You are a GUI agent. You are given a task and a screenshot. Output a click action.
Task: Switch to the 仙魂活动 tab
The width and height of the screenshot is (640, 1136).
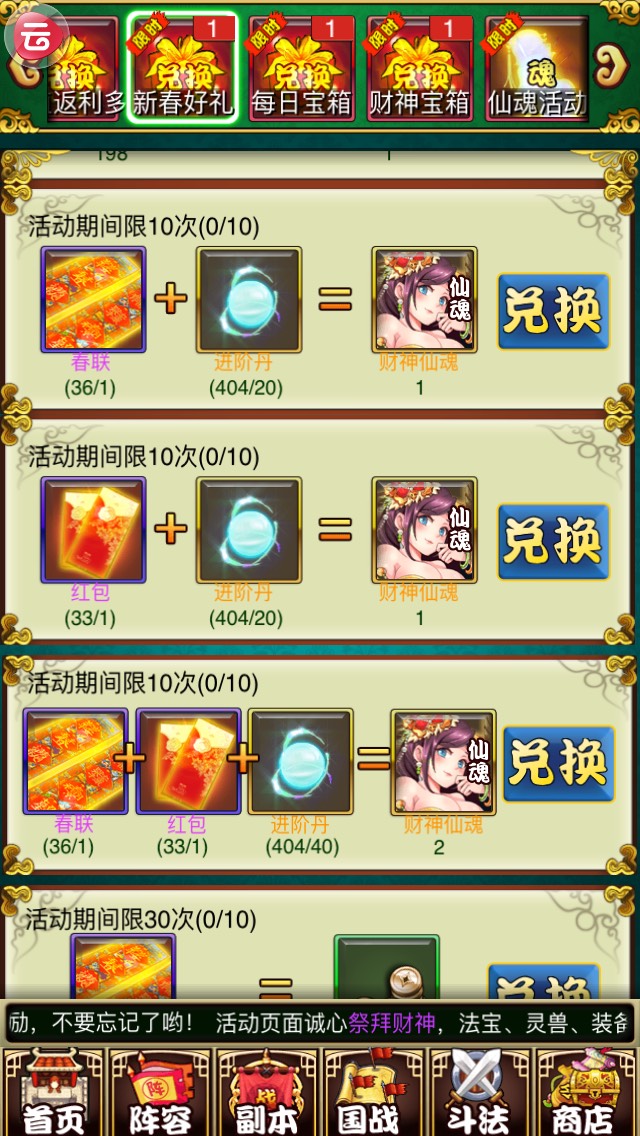537,68
